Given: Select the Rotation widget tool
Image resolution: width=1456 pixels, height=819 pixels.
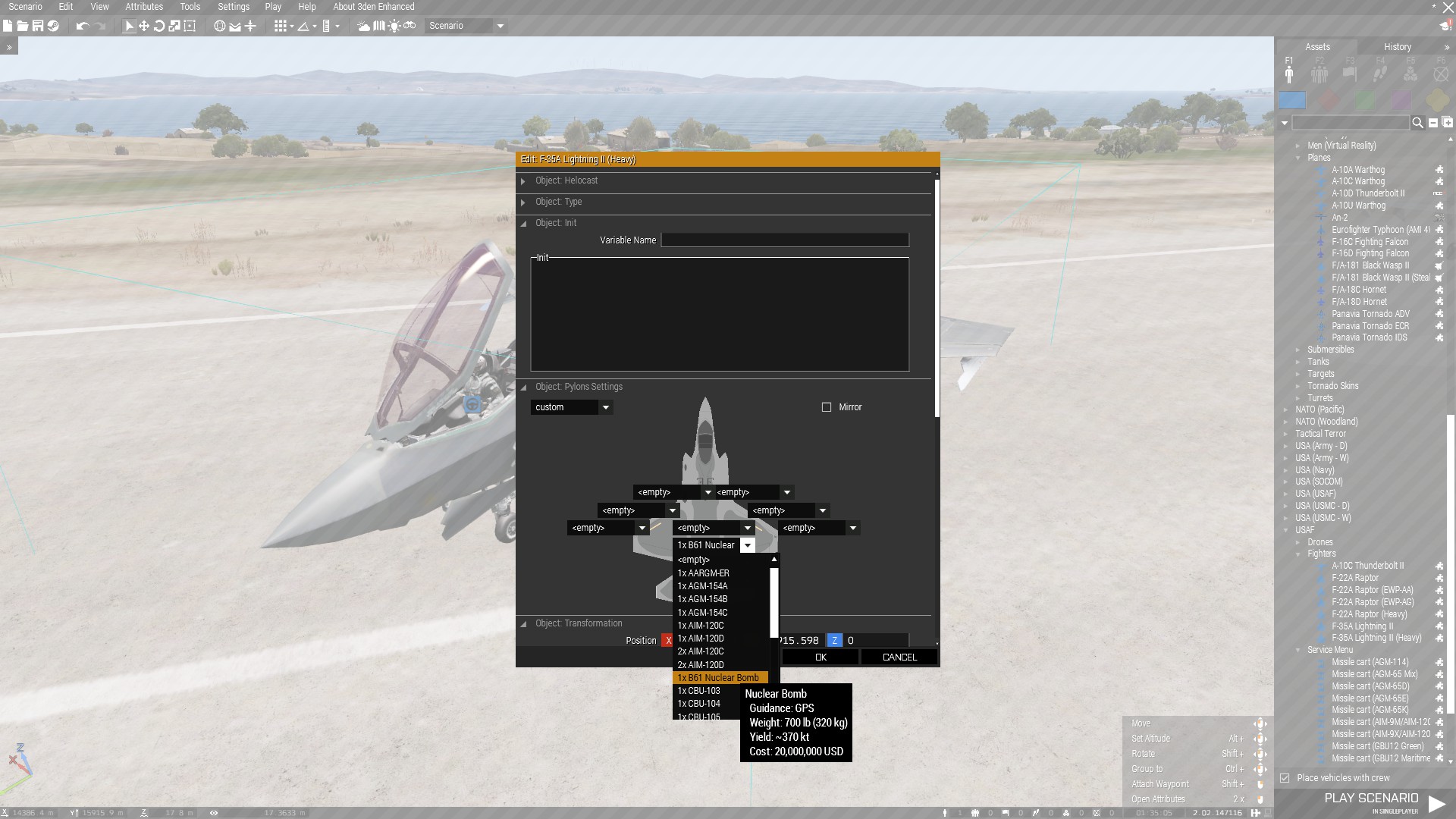Looking at the screenshot, I should coord(159,26).
